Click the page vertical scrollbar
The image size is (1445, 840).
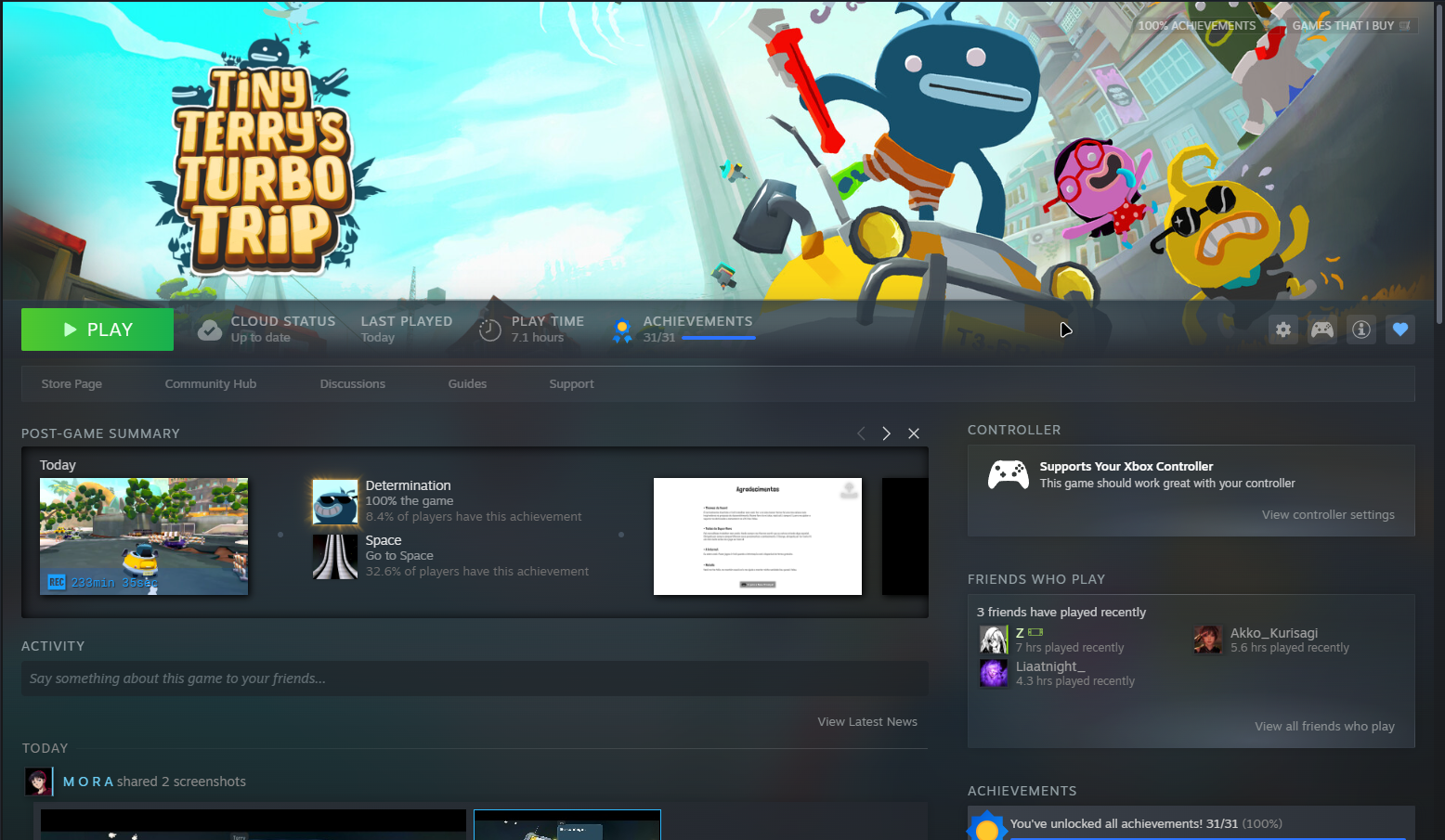click(x=1439, y=162)
